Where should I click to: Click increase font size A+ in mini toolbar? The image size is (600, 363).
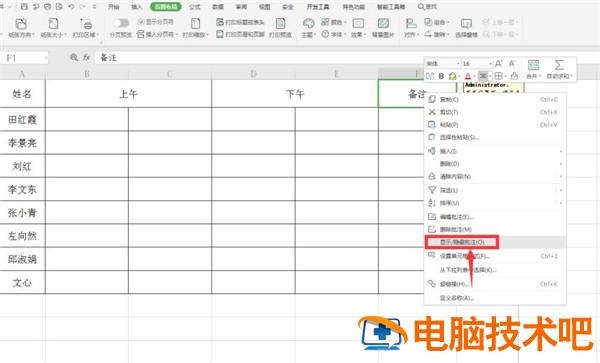499,63
